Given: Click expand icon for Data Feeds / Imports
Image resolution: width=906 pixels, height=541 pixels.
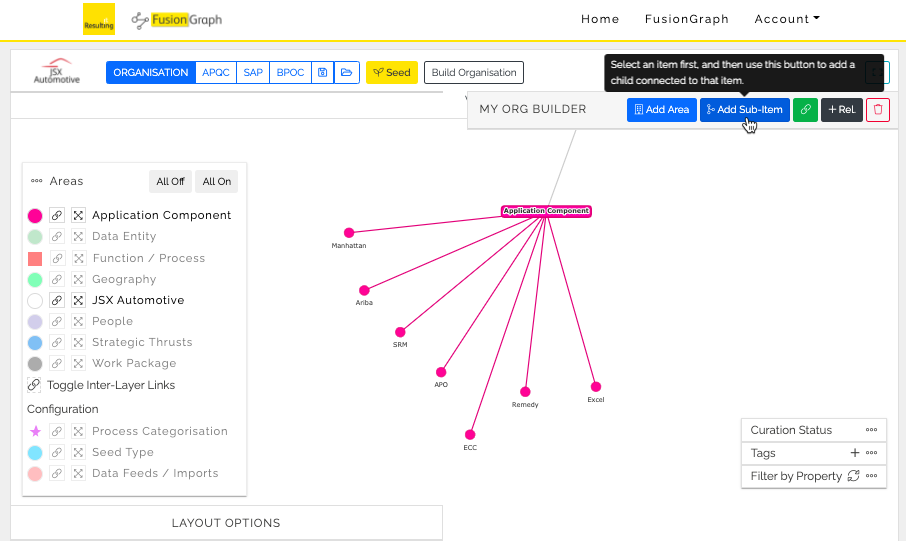Looking at the screenshot, I should click(78, 473).
